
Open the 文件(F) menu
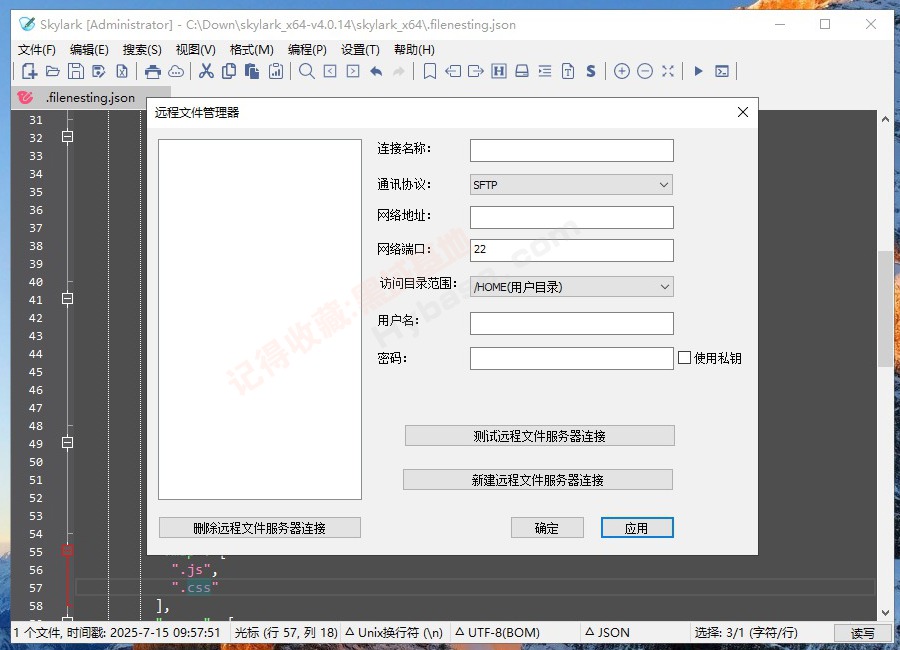tap(37, 50)
